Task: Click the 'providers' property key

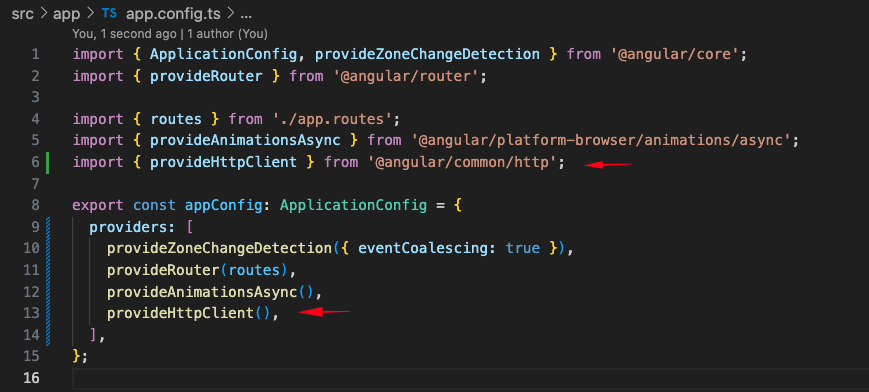Action: [129, 227]
